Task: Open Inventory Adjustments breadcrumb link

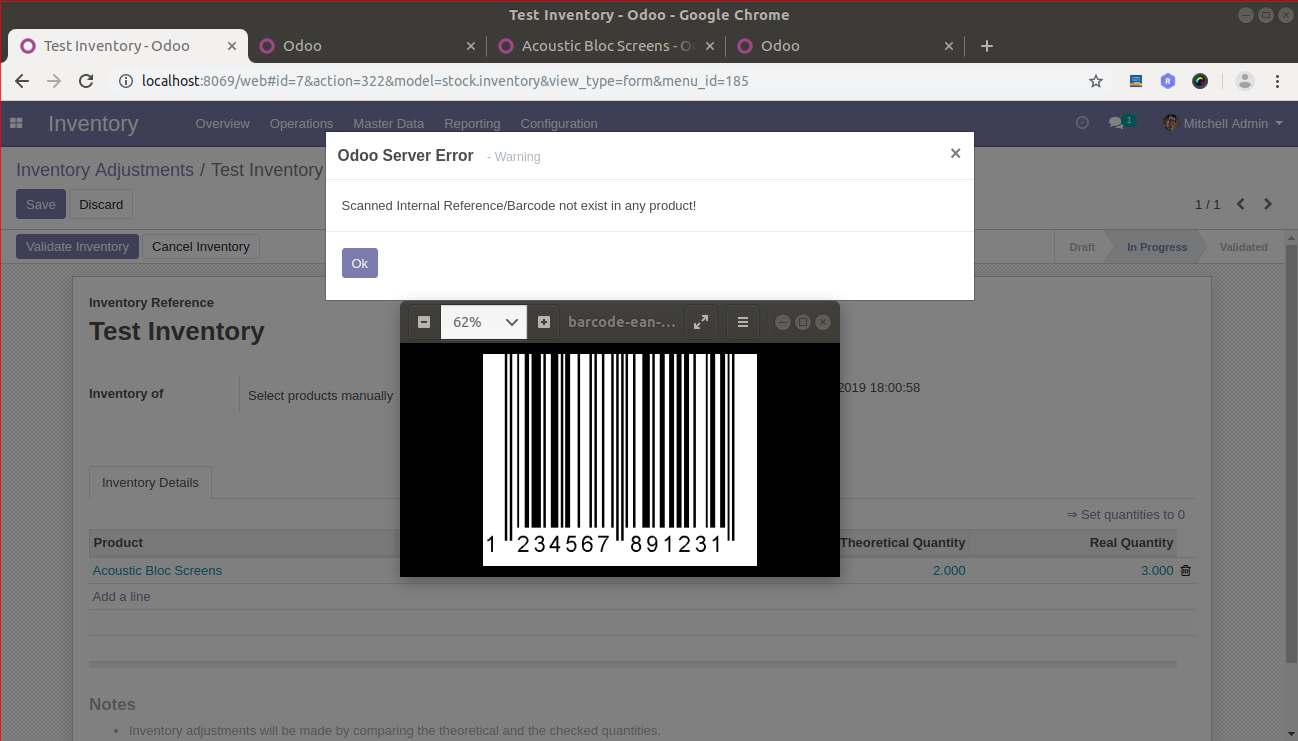Action: [105, 170]
